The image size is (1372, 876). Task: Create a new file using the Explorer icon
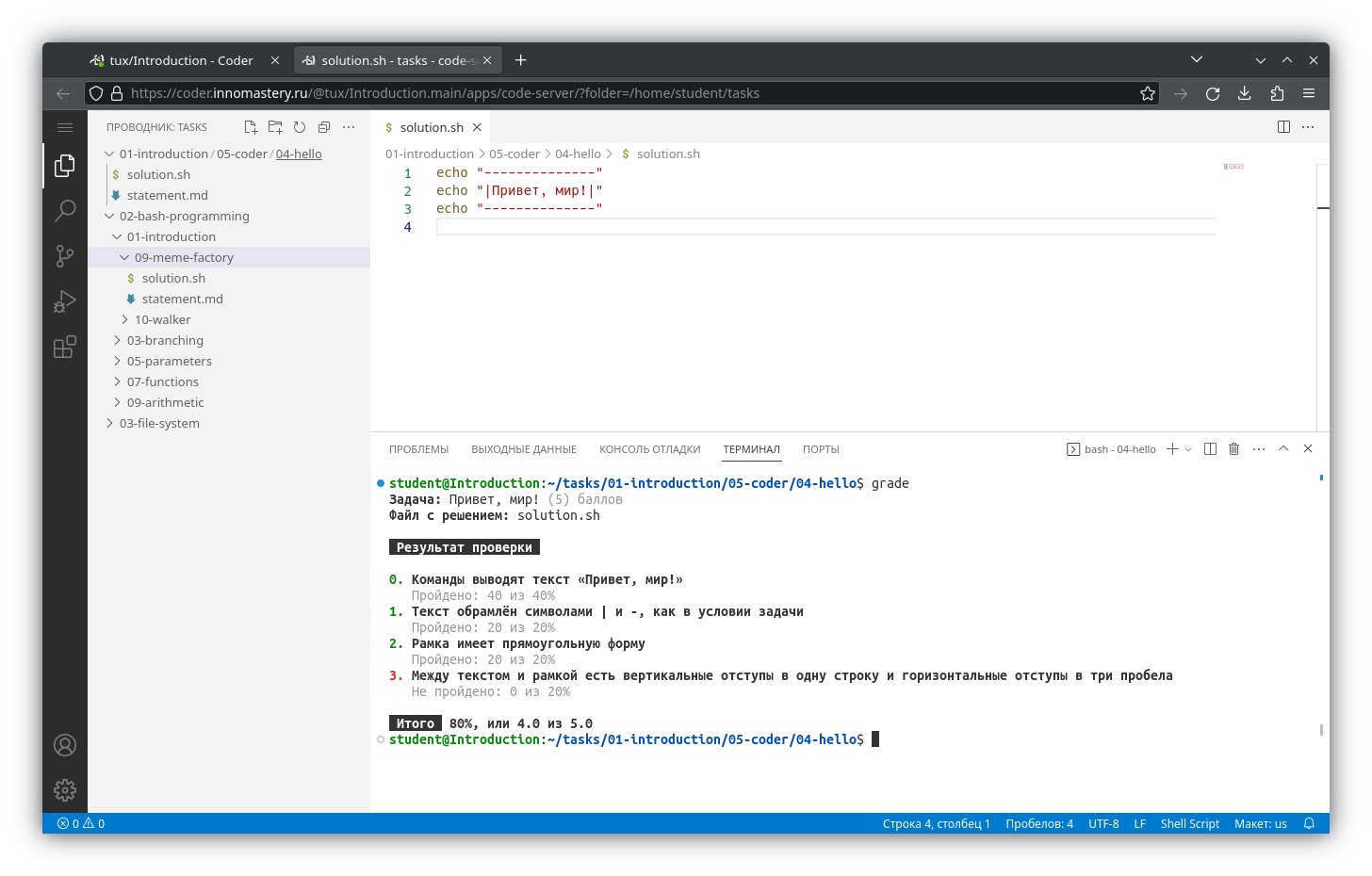point(250,126)
